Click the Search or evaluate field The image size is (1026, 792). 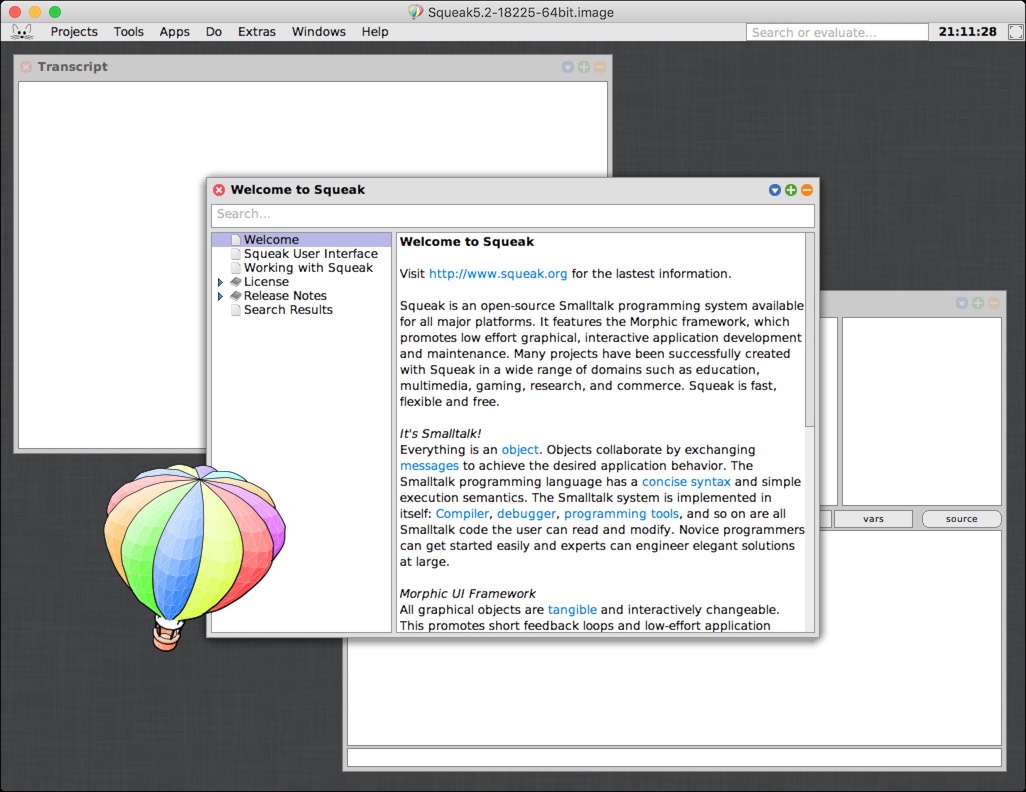(x=836, y=32)
